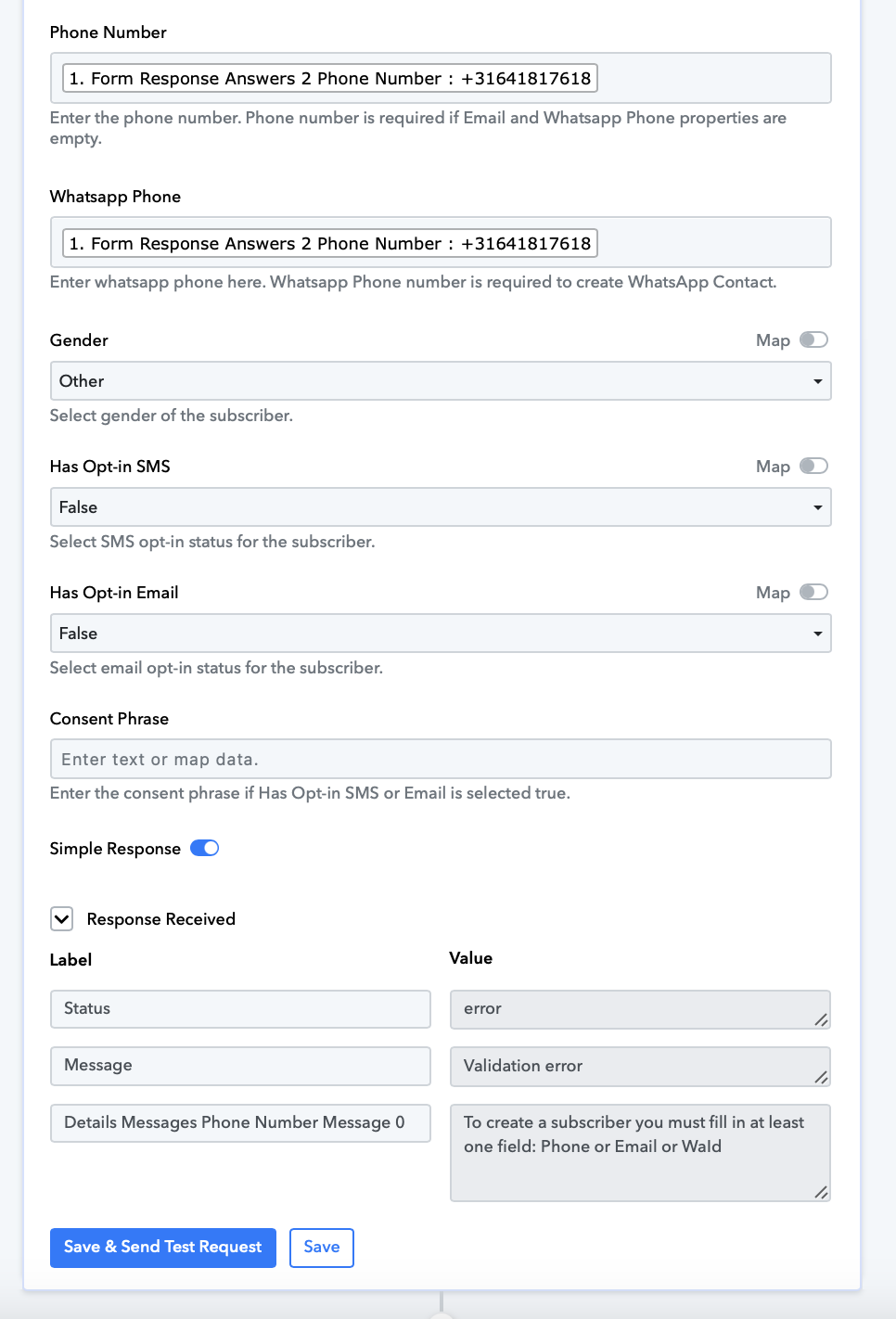
Task: Click resize handle of the error value box
Action: point(821,1019)
